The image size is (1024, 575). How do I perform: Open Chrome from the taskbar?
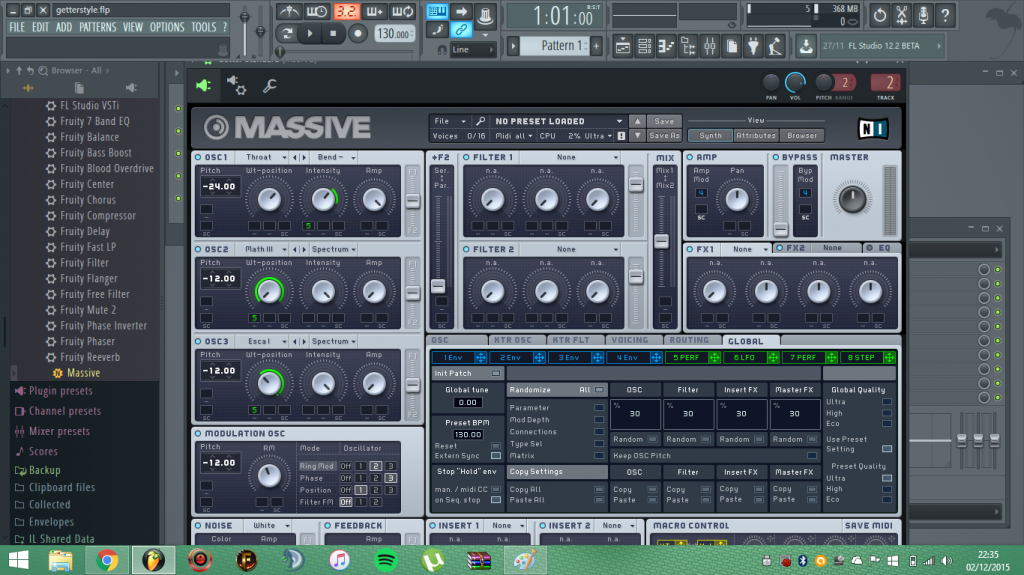click(x=107, y=561)
